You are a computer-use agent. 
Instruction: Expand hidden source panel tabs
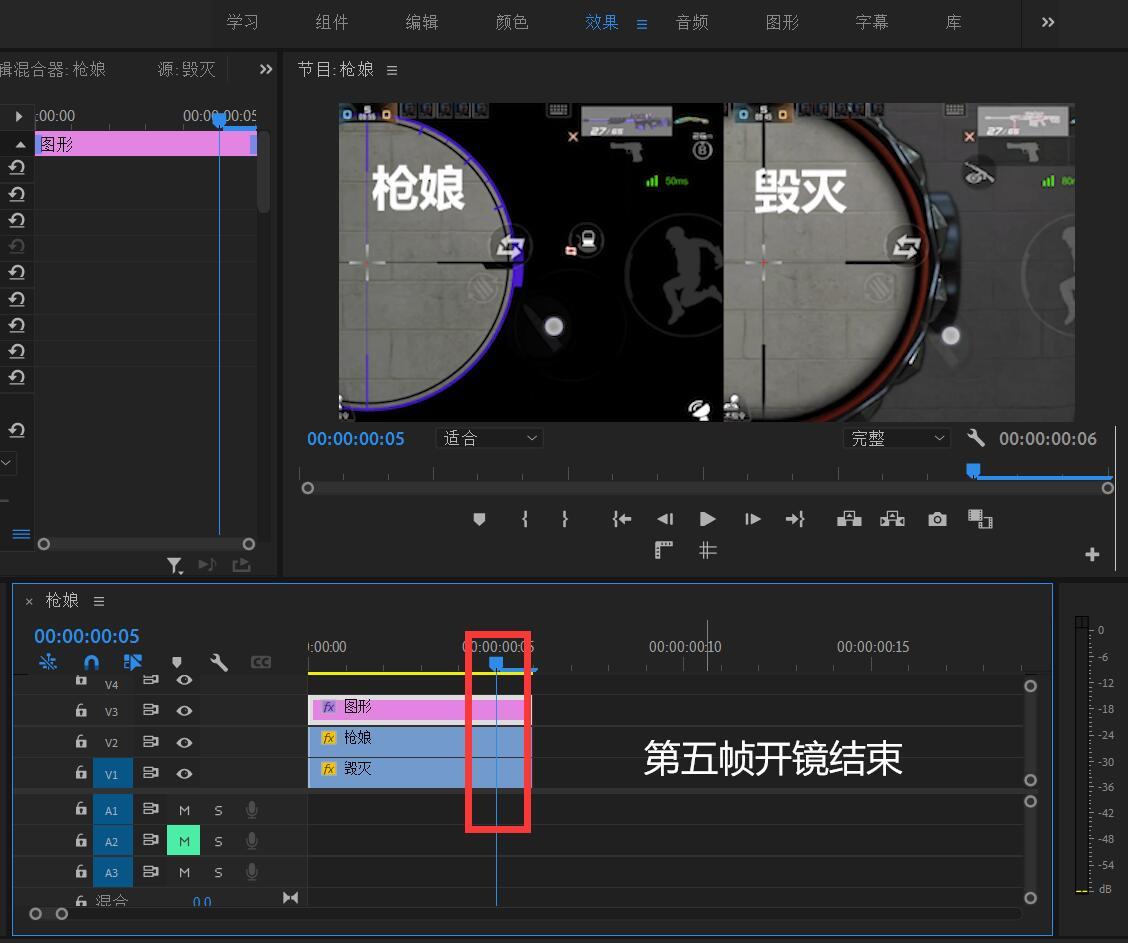click(x=266, y=69)
